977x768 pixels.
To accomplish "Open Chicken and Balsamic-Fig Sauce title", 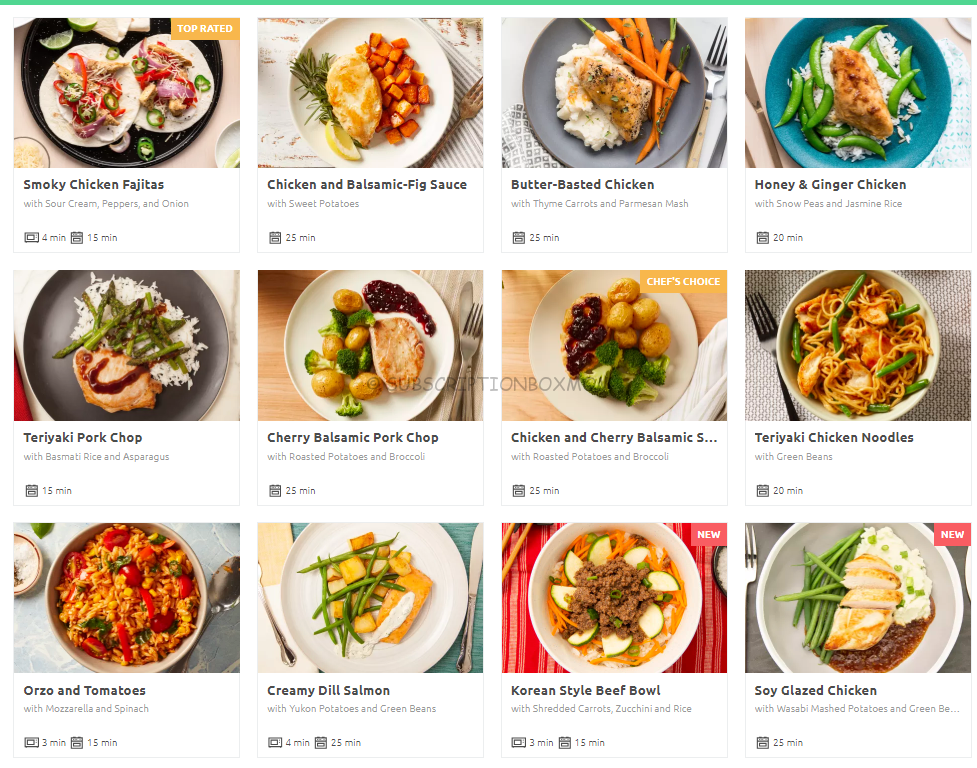I will (367, 184).
